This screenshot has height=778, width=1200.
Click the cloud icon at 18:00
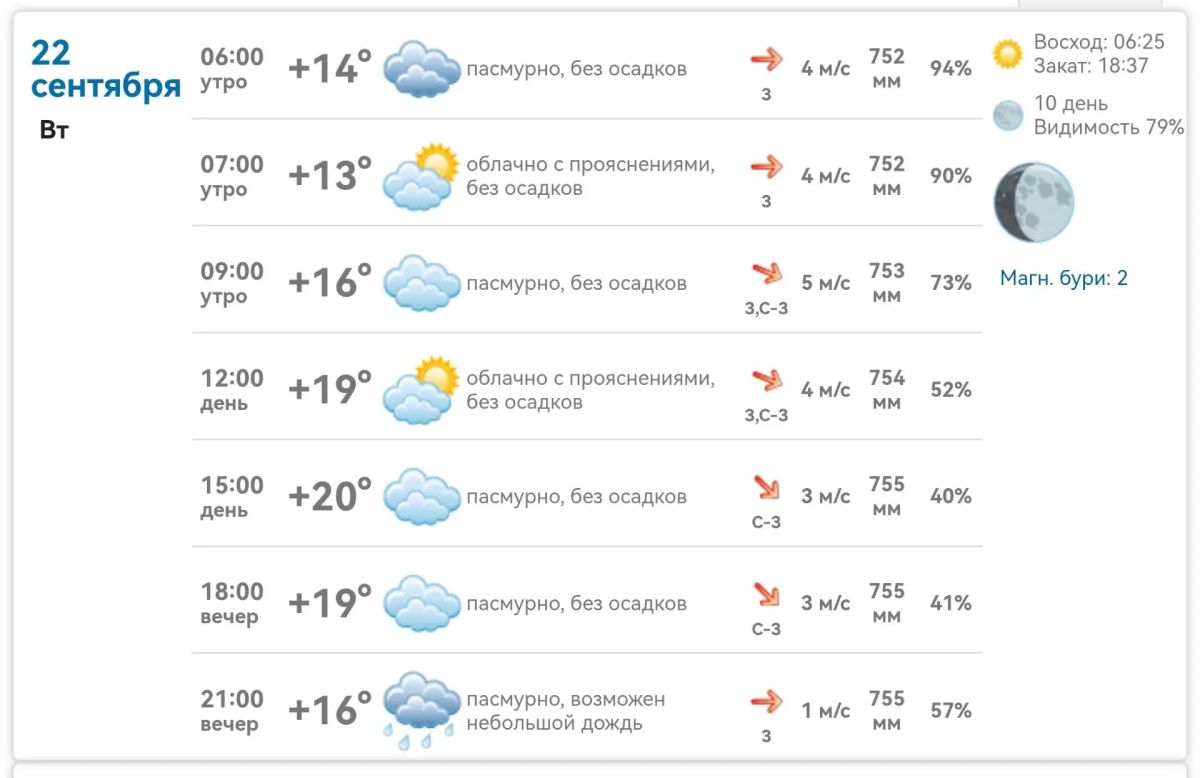[421, 603]
